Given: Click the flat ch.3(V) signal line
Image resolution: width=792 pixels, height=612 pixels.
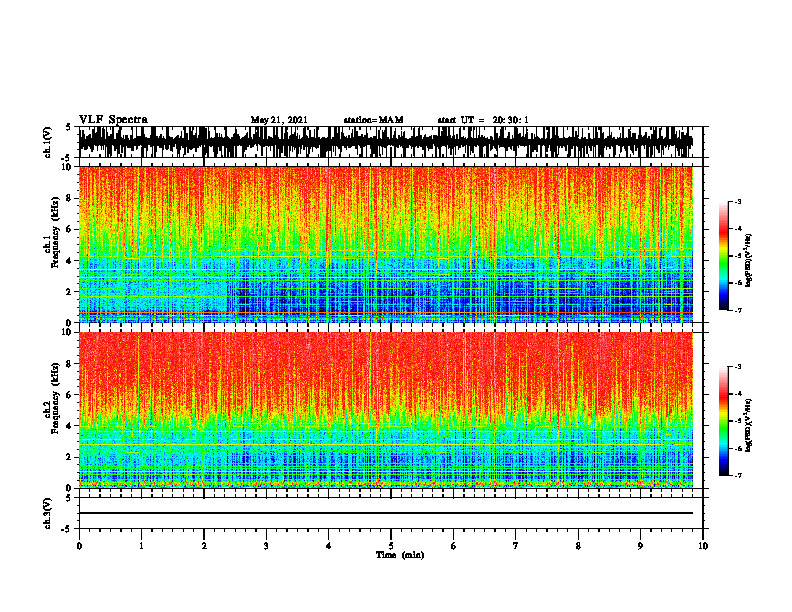Looking at the screenshot, I should click(x=385, y=513).
